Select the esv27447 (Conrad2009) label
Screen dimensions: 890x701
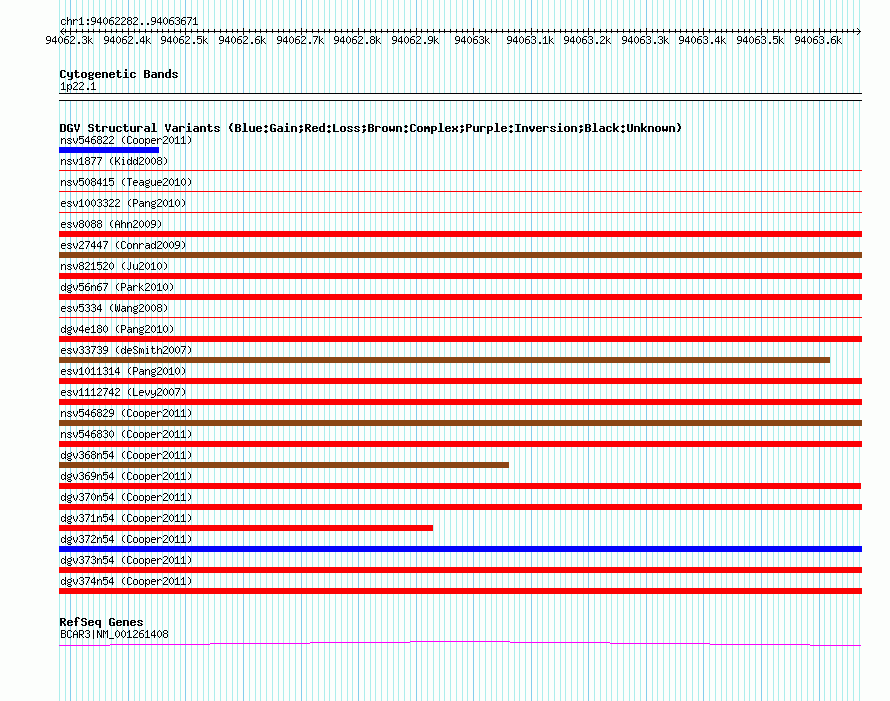(x=123, y=245)
